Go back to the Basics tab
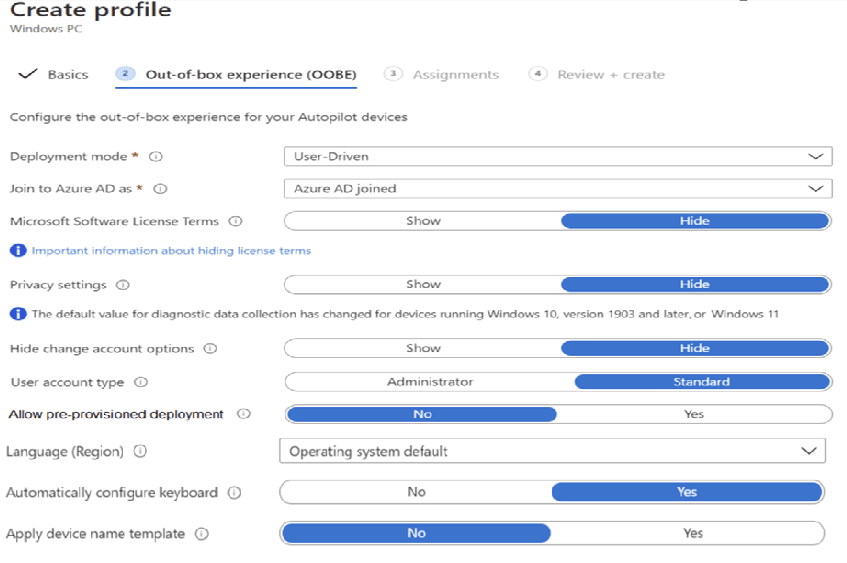The height and width of the screenshot is (563, 847). 67,75
